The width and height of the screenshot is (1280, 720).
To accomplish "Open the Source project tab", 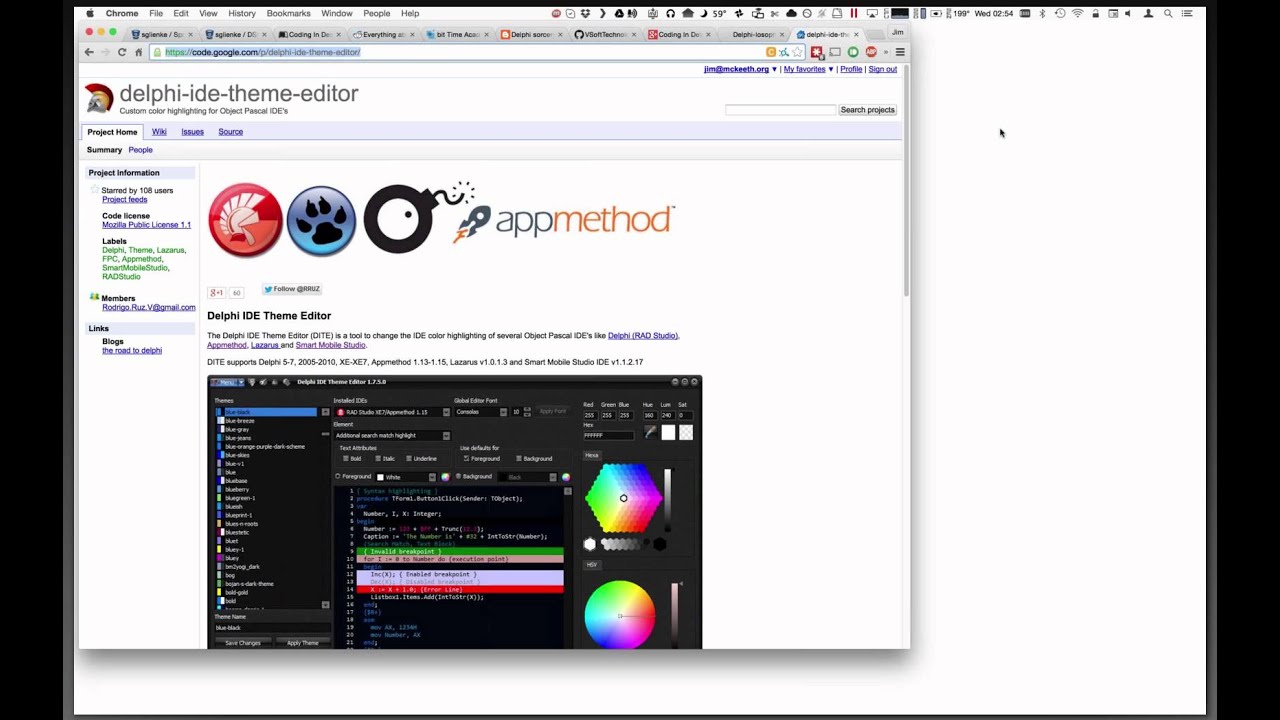I will pos(230,132).
